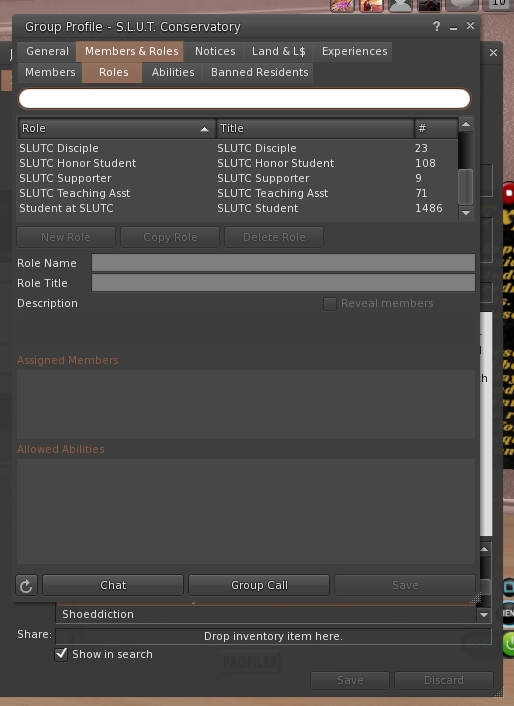This screenshot has width=514, height=706.
Task: Switch to the Notices tab
Action: click(215, 51)
